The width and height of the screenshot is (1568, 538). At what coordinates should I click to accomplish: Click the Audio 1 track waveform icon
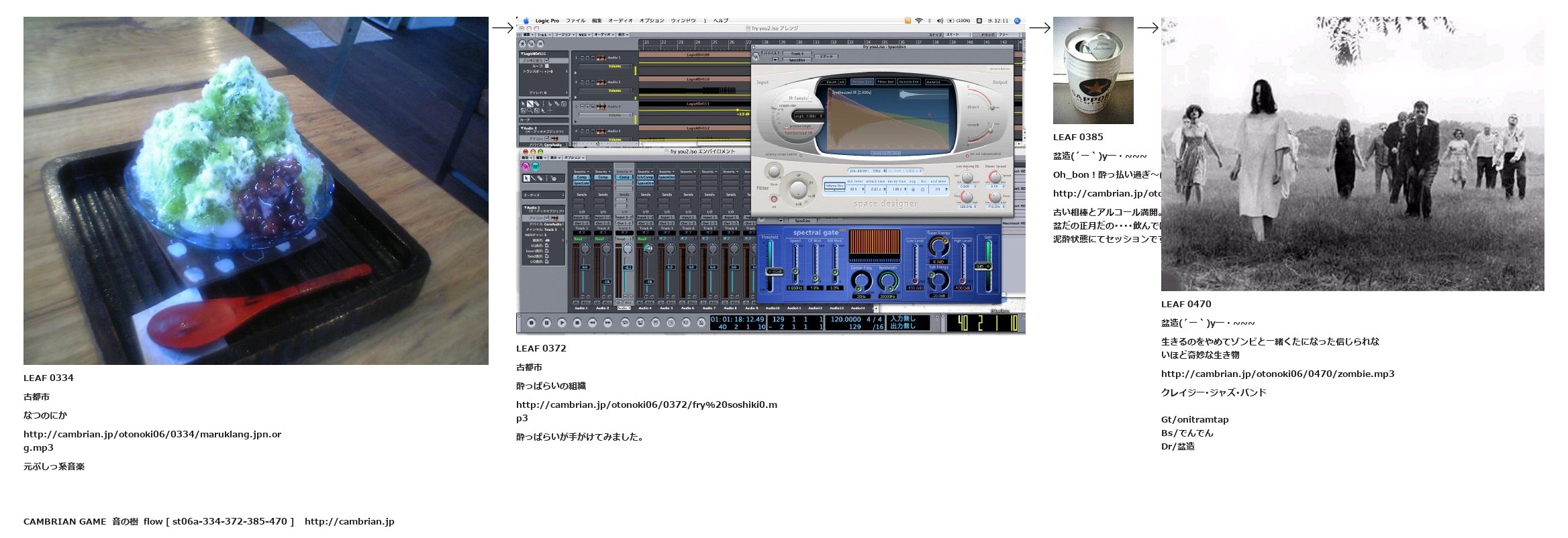(601, 58)
